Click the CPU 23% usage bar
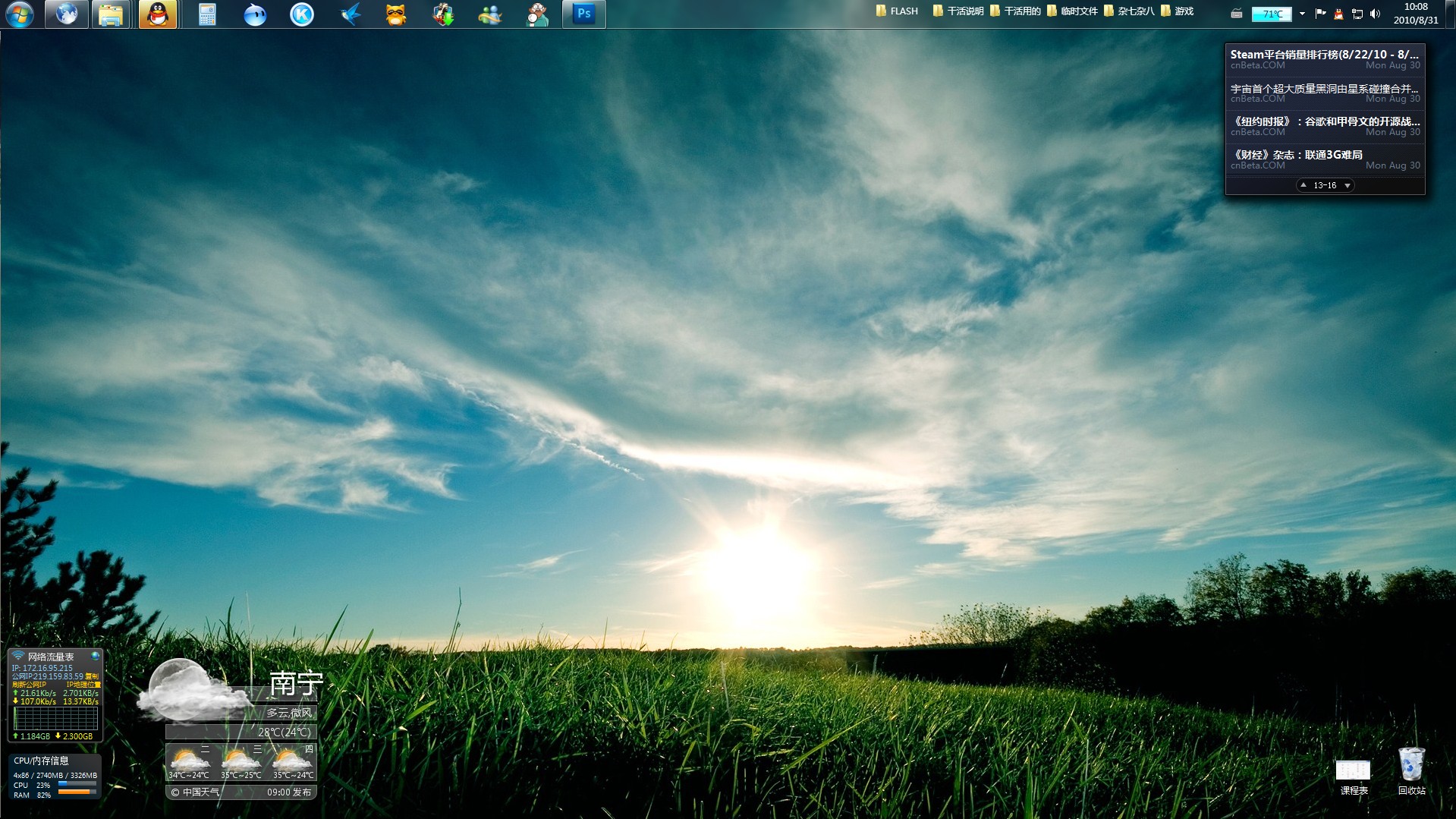The image size is (1456, 819). pyautogui.click(x=77, y=785)
